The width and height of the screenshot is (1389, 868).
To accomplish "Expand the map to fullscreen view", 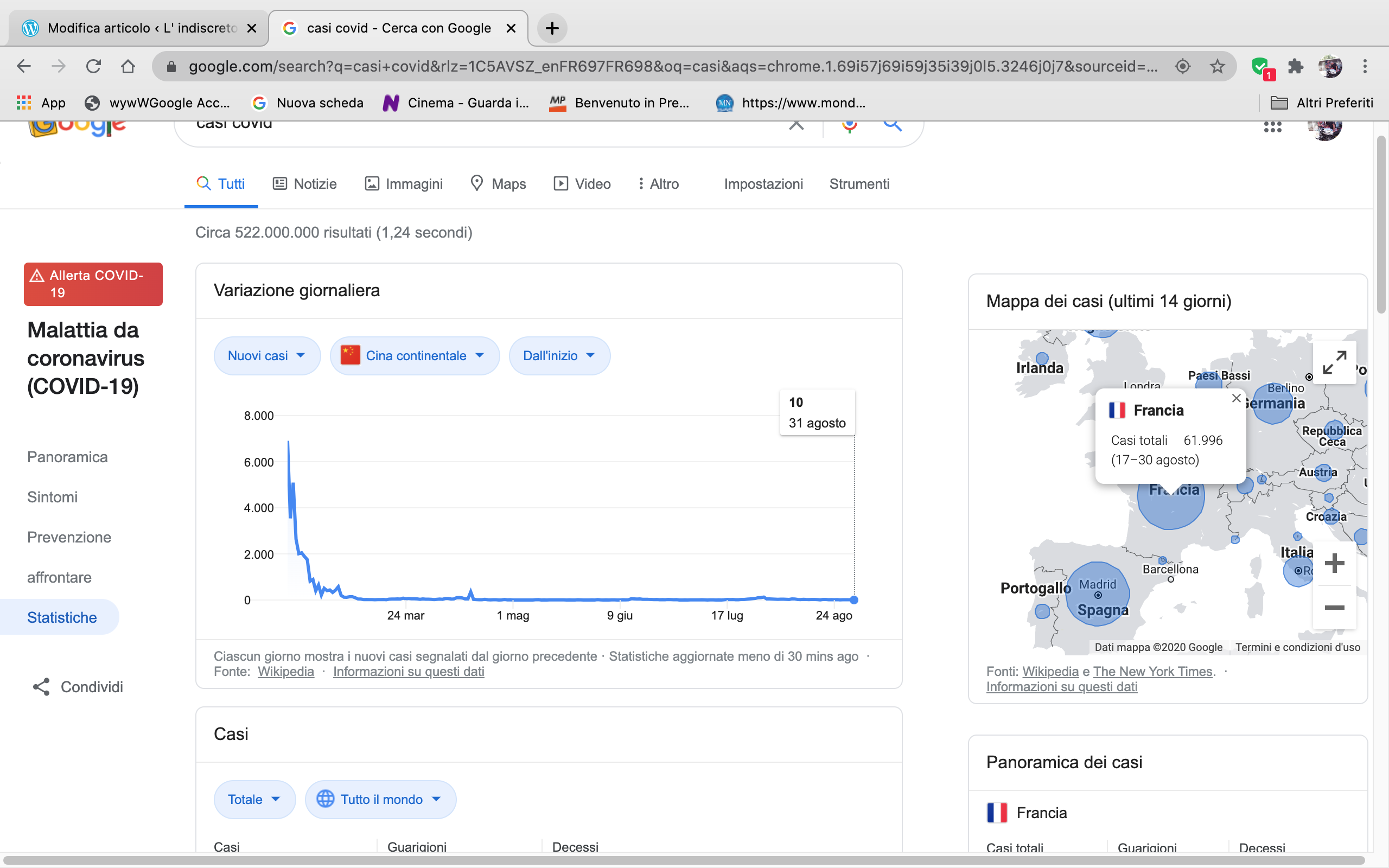I will [x=1334, y=362].
